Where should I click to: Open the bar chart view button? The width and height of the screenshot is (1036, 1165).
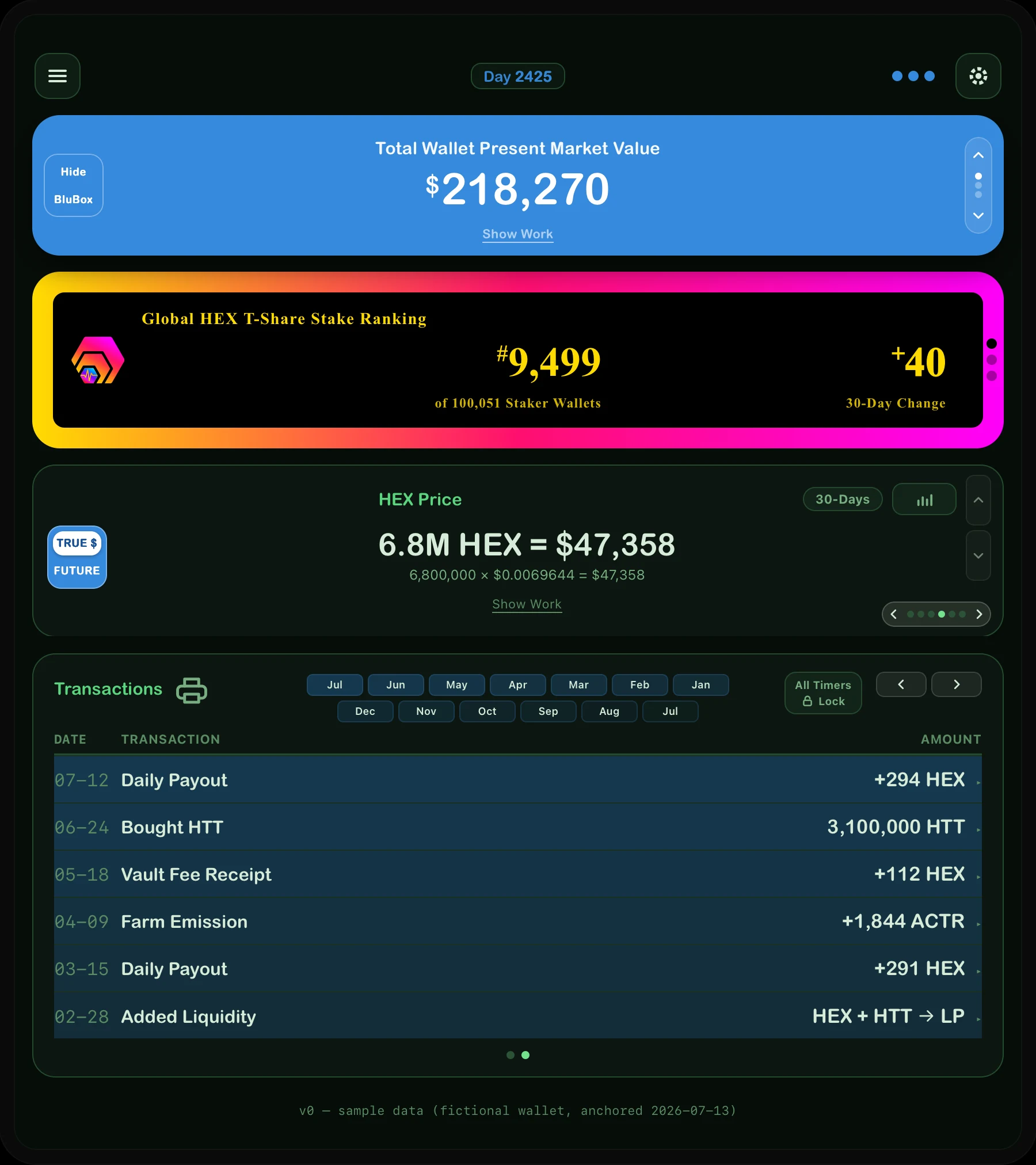click(x=924, y=499)
